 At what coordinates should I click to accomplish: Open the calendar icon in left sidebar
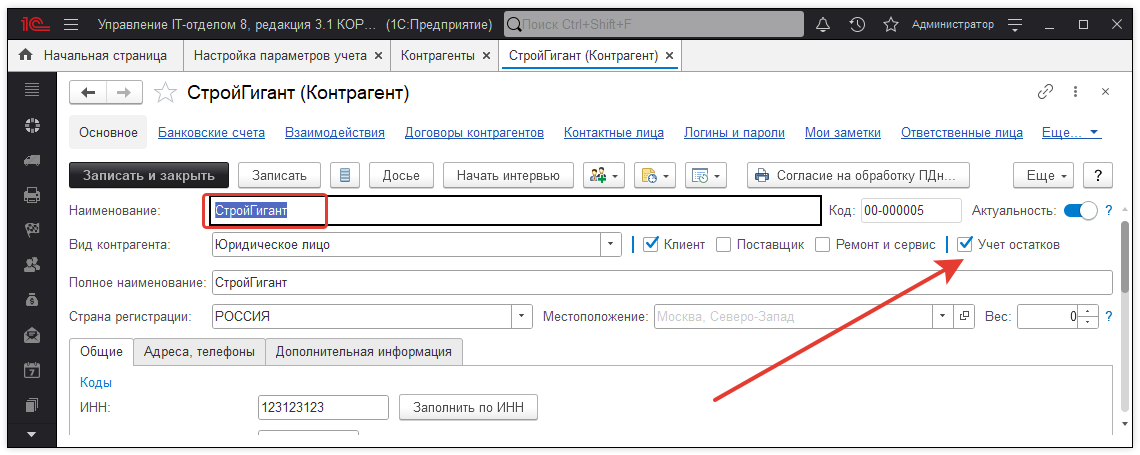32,370
